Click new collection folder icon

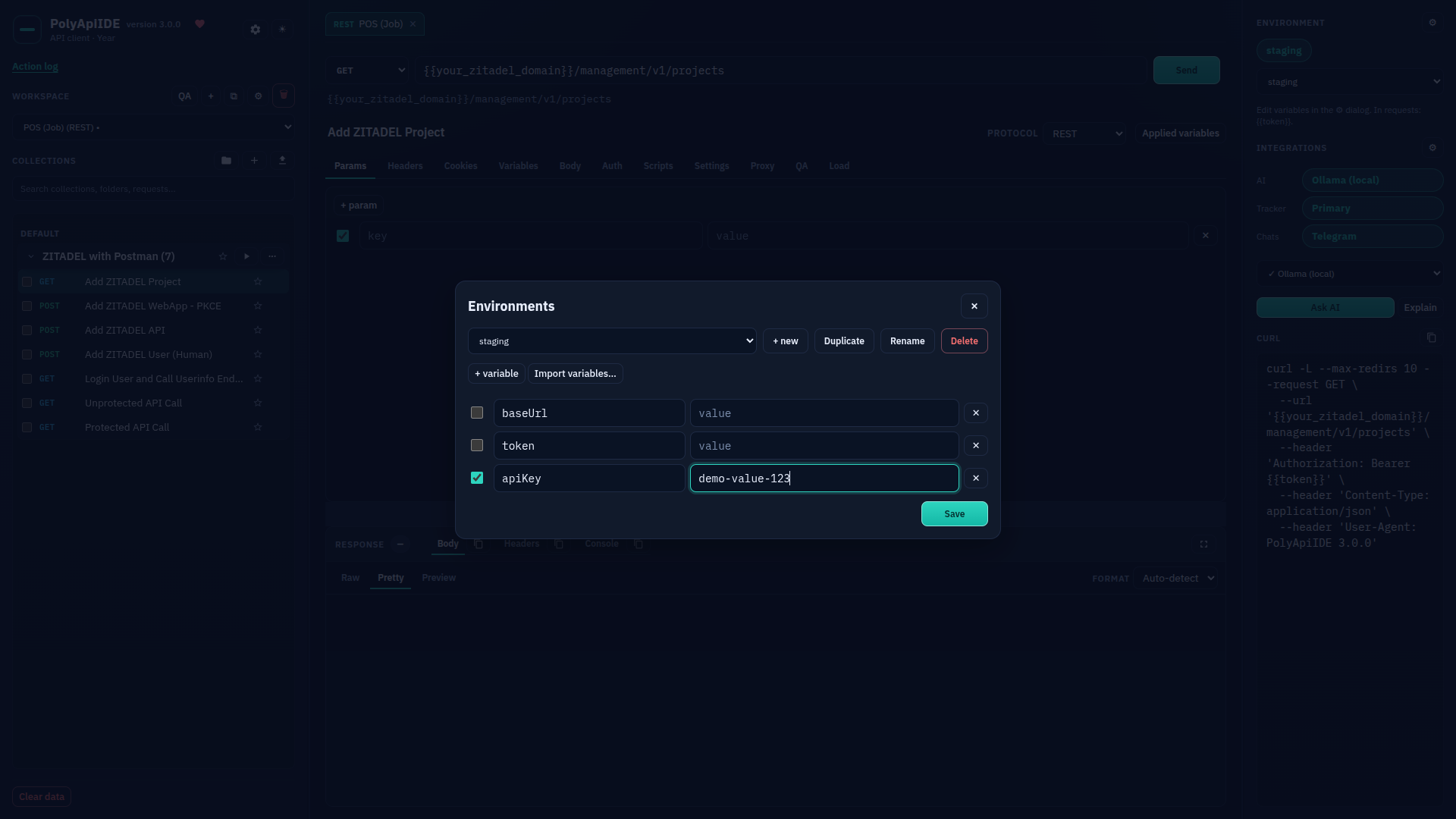coord(226,161)
